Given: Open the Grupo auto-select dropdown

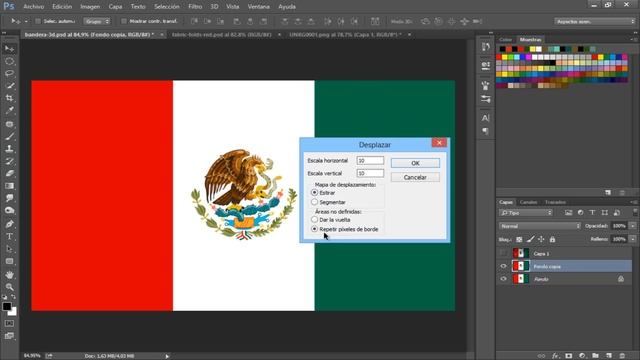Looking at the screenshot, I should pyautogui.click(x=97, y=21).
